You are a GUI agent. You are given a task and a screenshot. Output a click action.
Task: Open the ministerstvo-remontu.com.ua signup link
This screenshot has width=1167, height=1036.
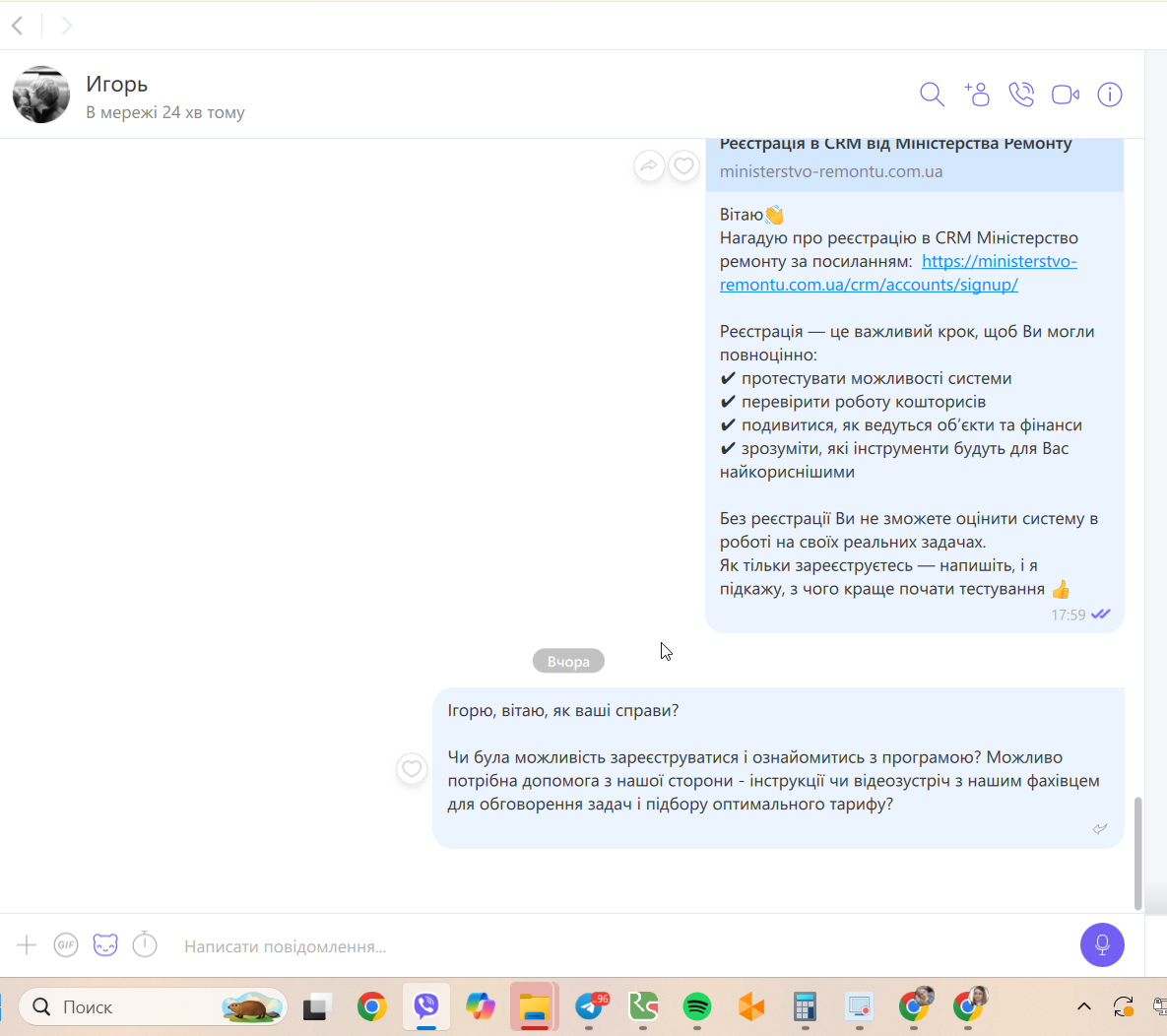[x=898, y=273]
